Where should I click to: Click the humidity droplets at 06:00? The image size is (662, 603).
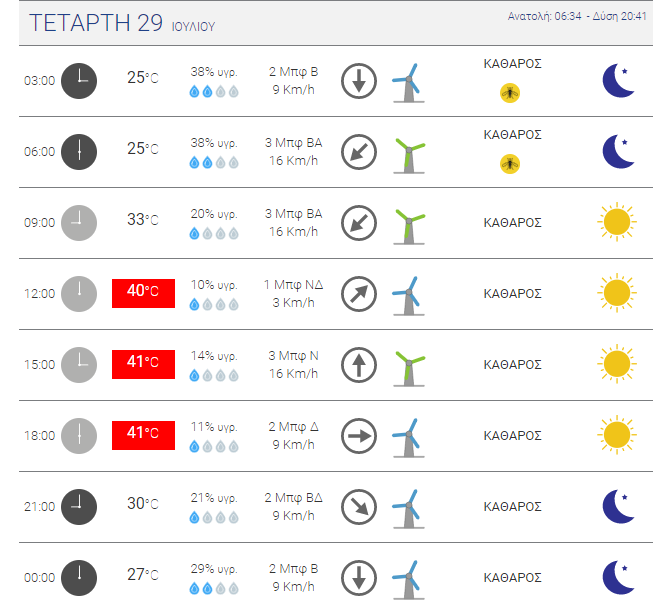click(214, 163)
